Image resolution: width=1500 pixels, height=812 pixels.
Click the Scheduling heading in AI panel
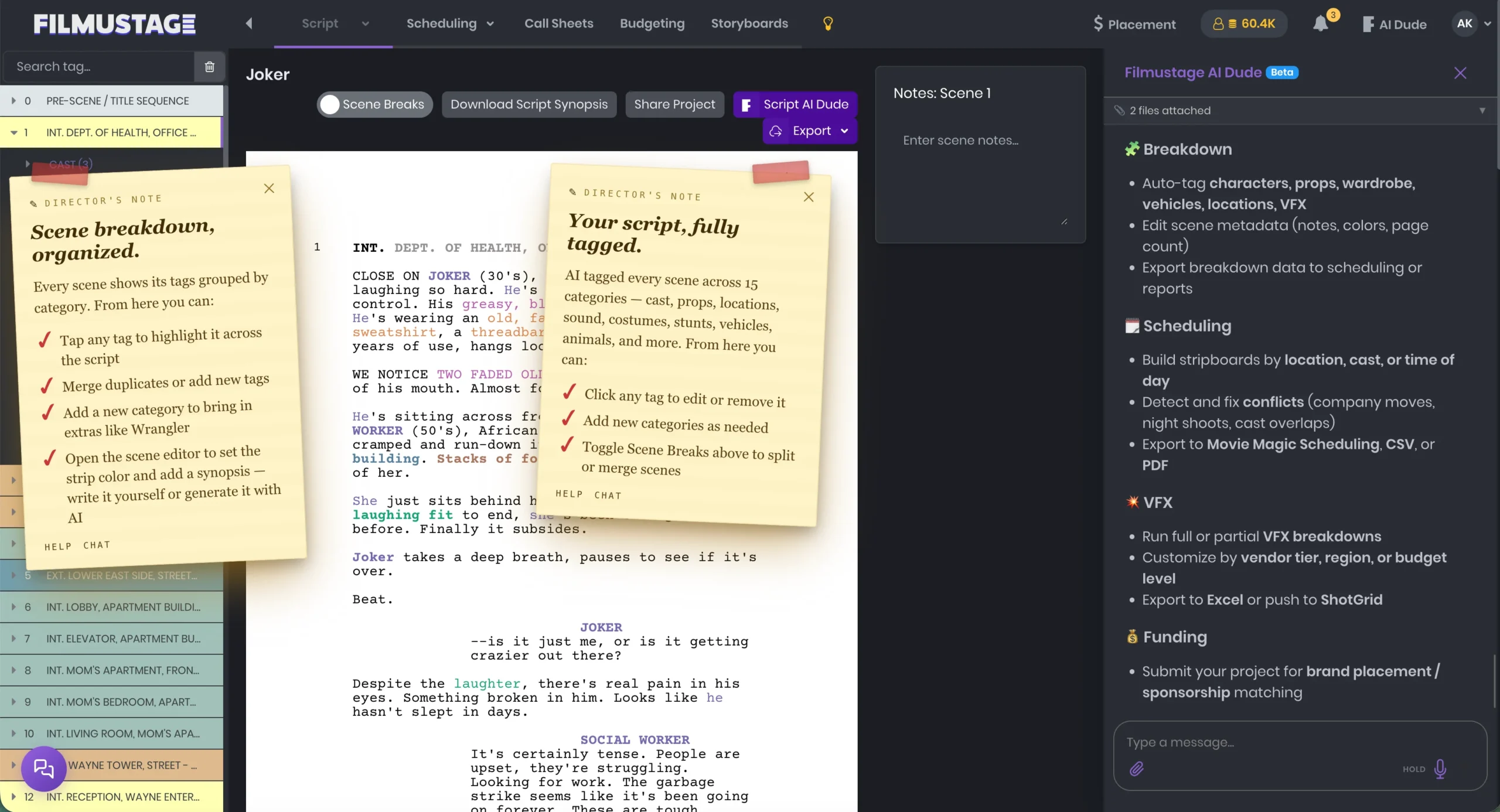[1187, 326]
